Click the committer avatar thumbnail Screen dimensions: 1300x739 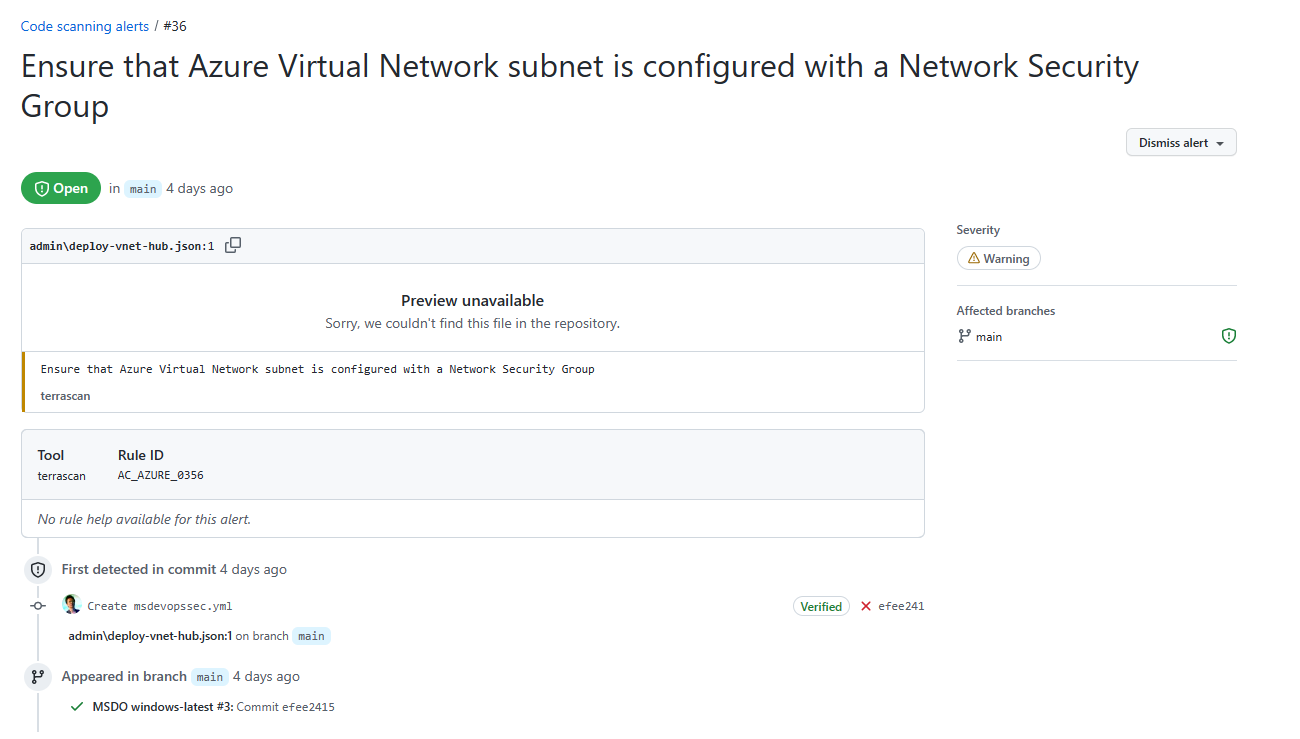click(x=71, y=604)
